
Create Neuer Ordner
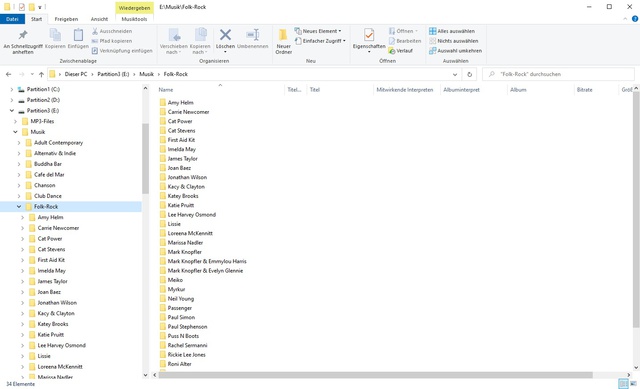pos(283,41)
